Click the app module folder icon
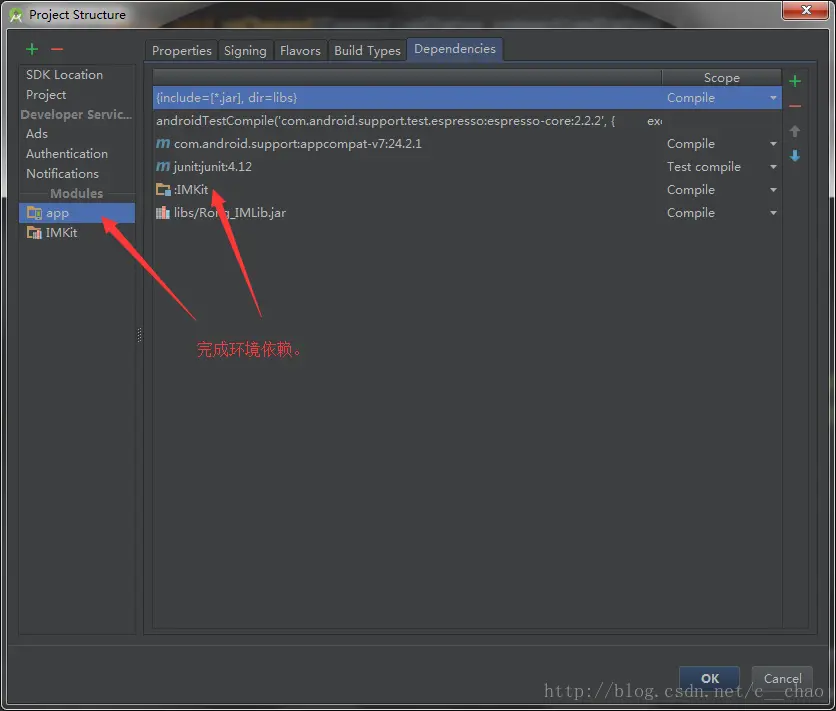This screenshot has height=711, width=836. [x=34, y=213]
